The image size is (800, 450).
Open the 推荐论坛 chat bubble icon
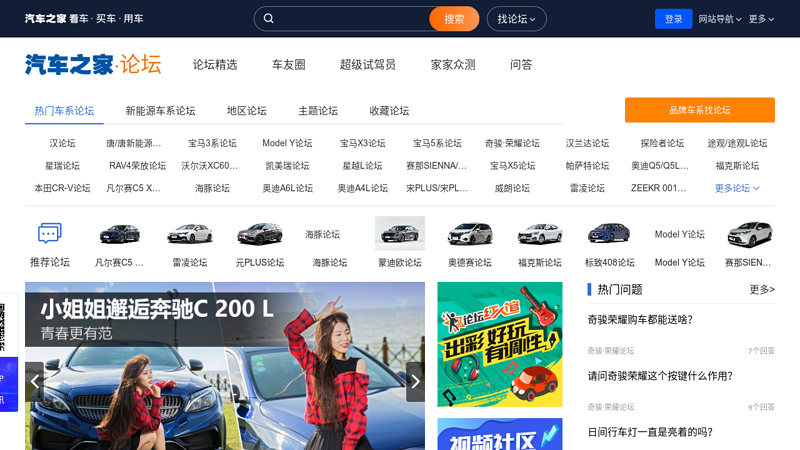coord(49,233)
